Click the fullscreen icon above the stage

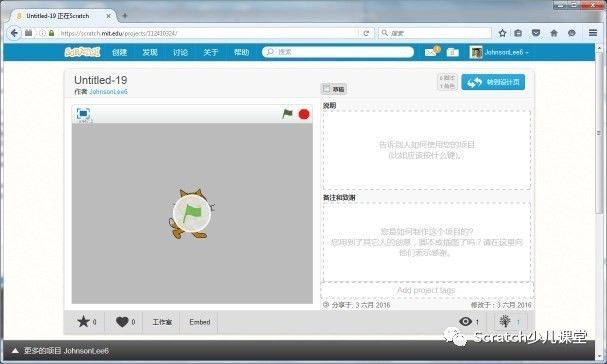tap(83, 114)
